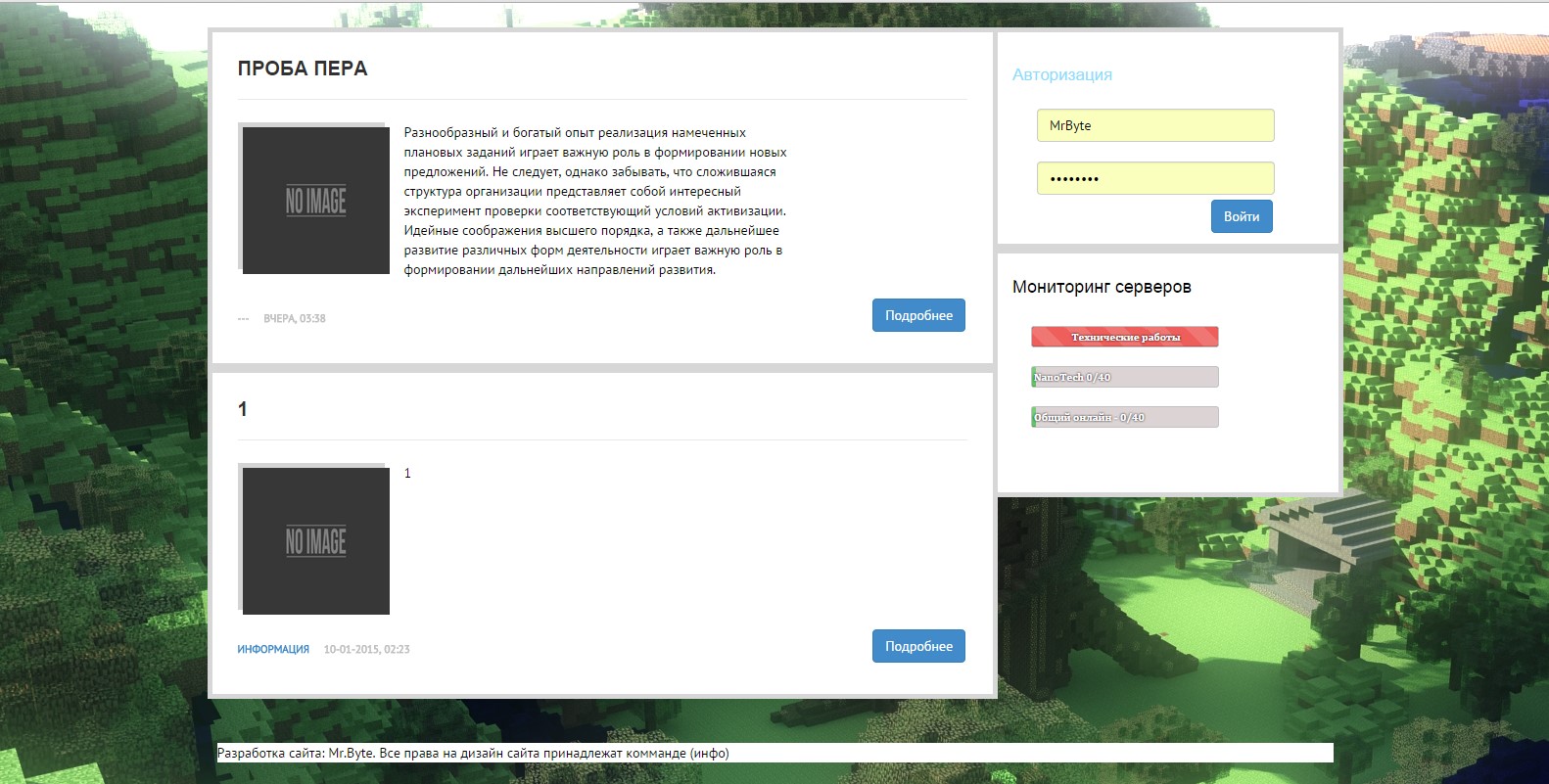This screenshot has height=784, width=1549.
Task: Click the NanoTech 0/40 server bar
Action: click(x=1124, y=377)
